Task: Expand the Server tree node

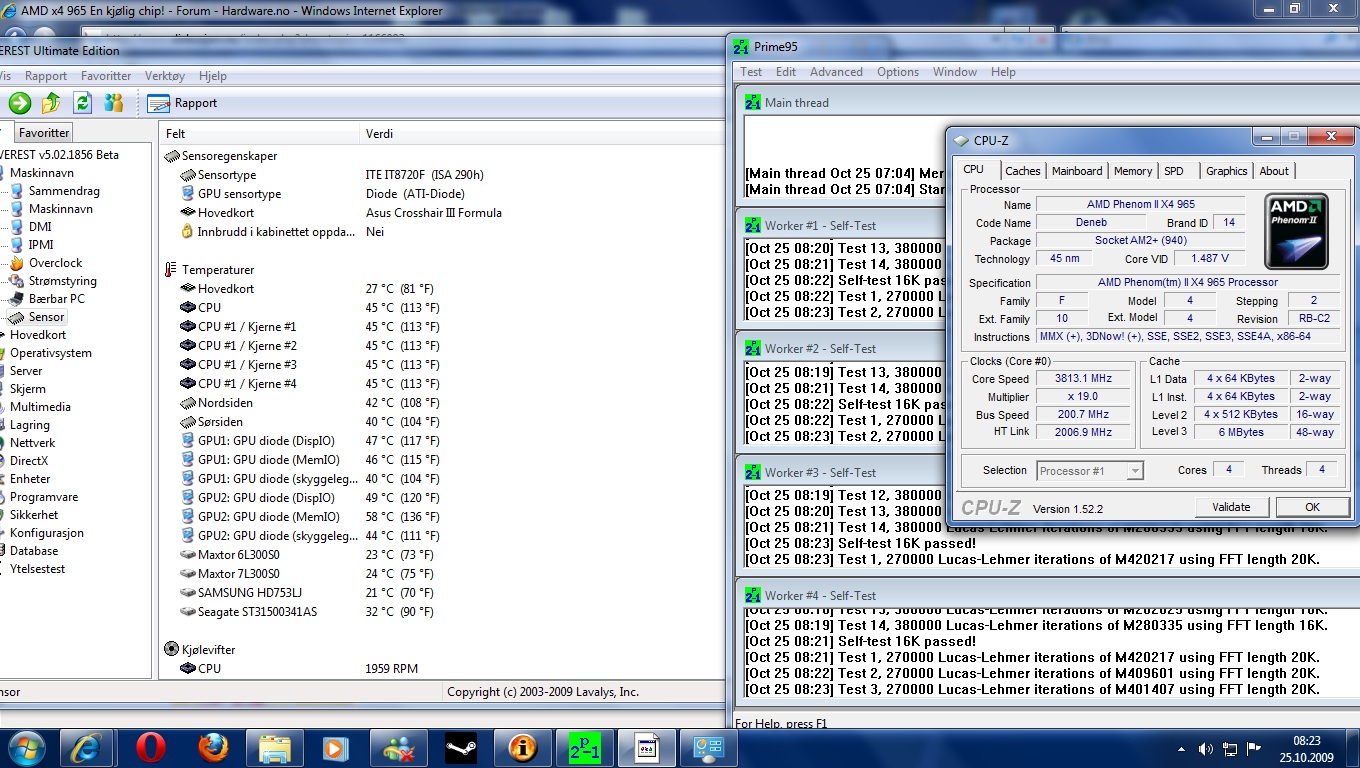Action: pos(26,371)
